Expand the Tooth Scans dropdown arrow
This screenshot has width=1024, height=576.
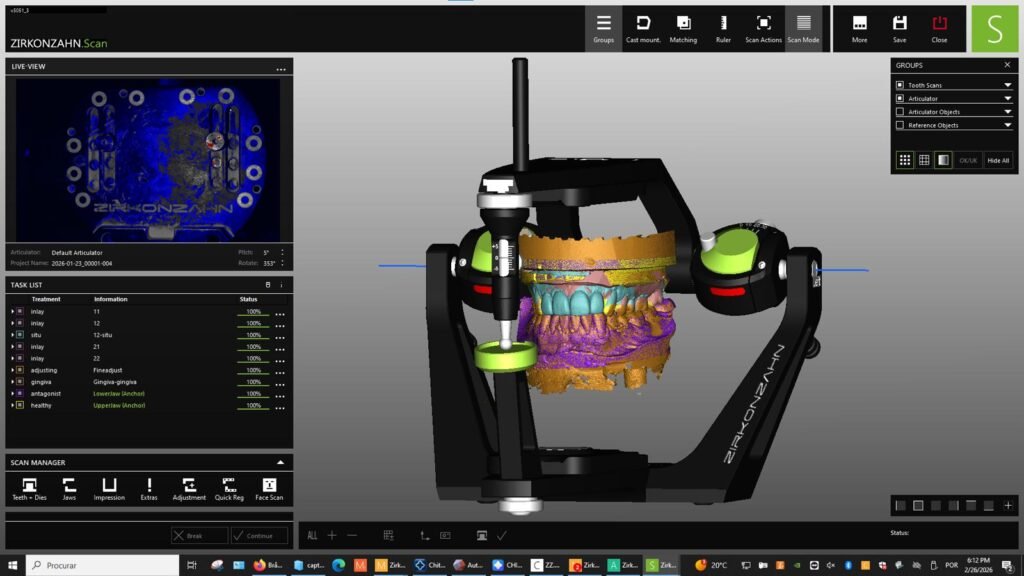click(x=1007, y=85)
